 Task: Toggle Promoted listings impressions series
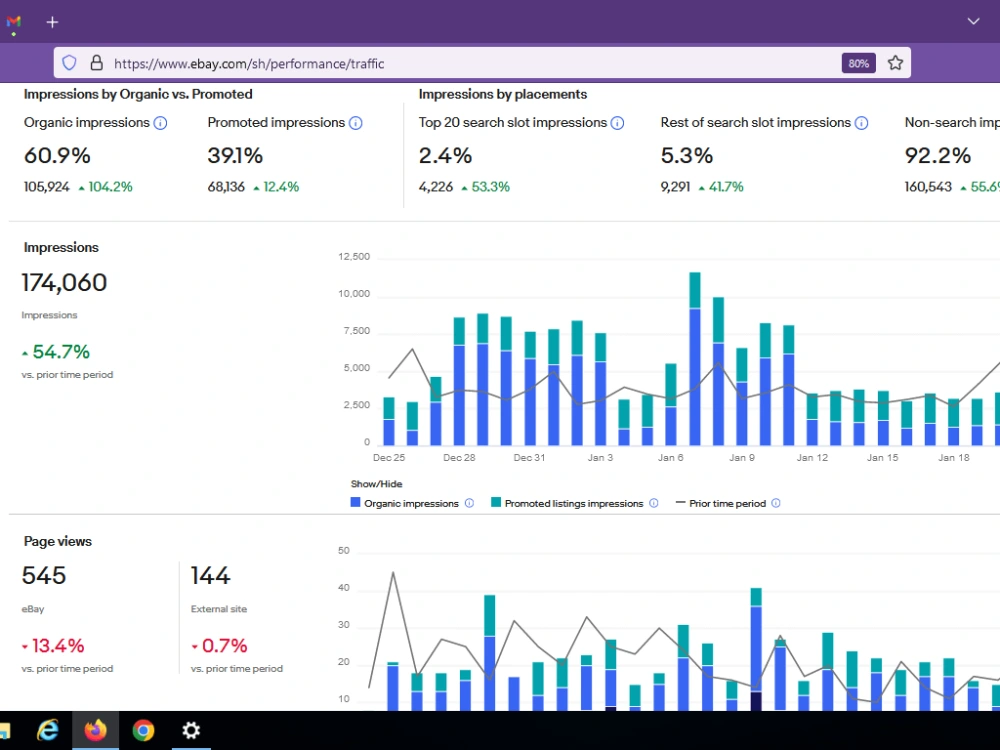point(573,503)
